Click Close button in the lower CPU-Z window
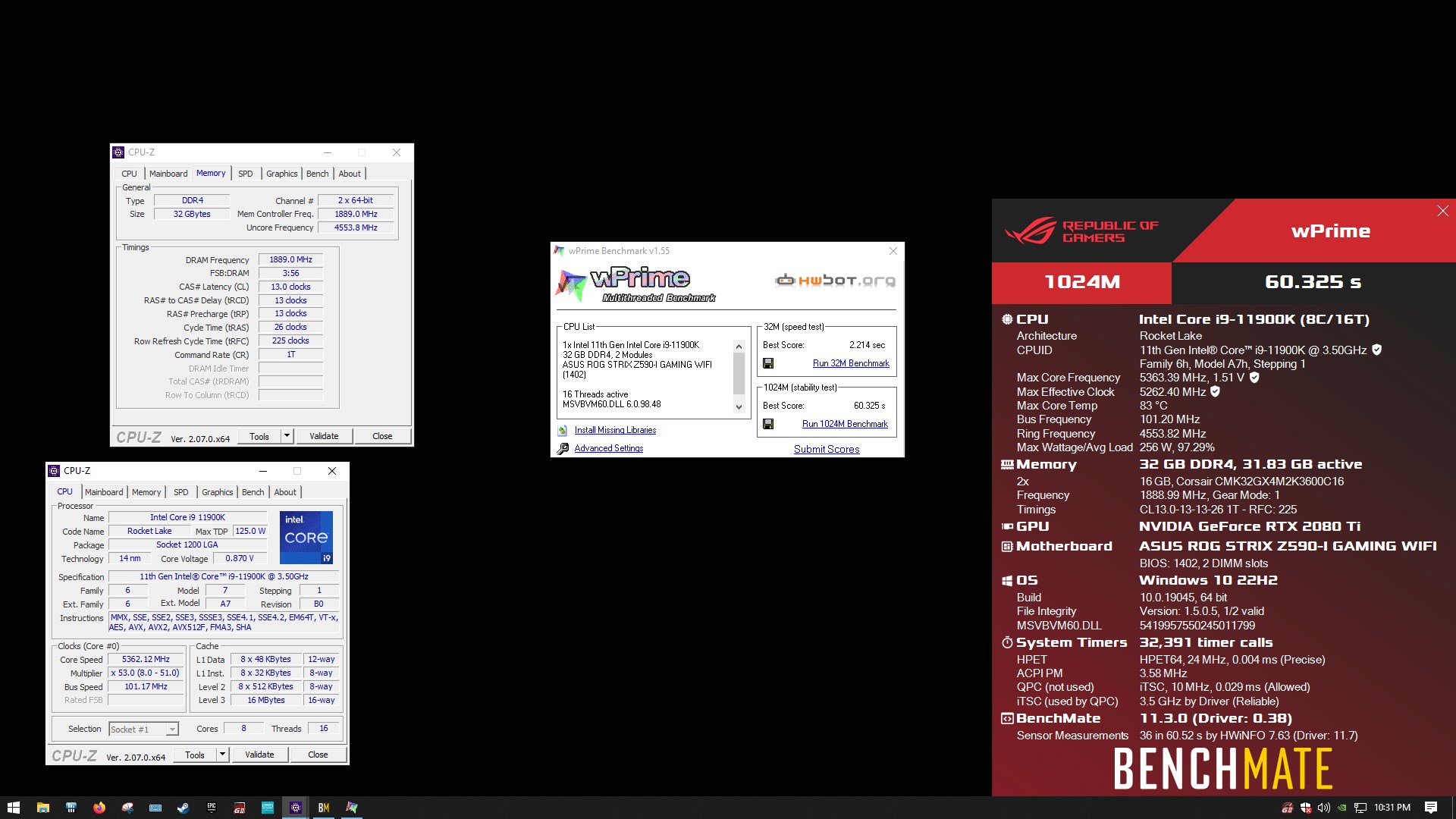The image size is (1456, 819). click(318, 755)
